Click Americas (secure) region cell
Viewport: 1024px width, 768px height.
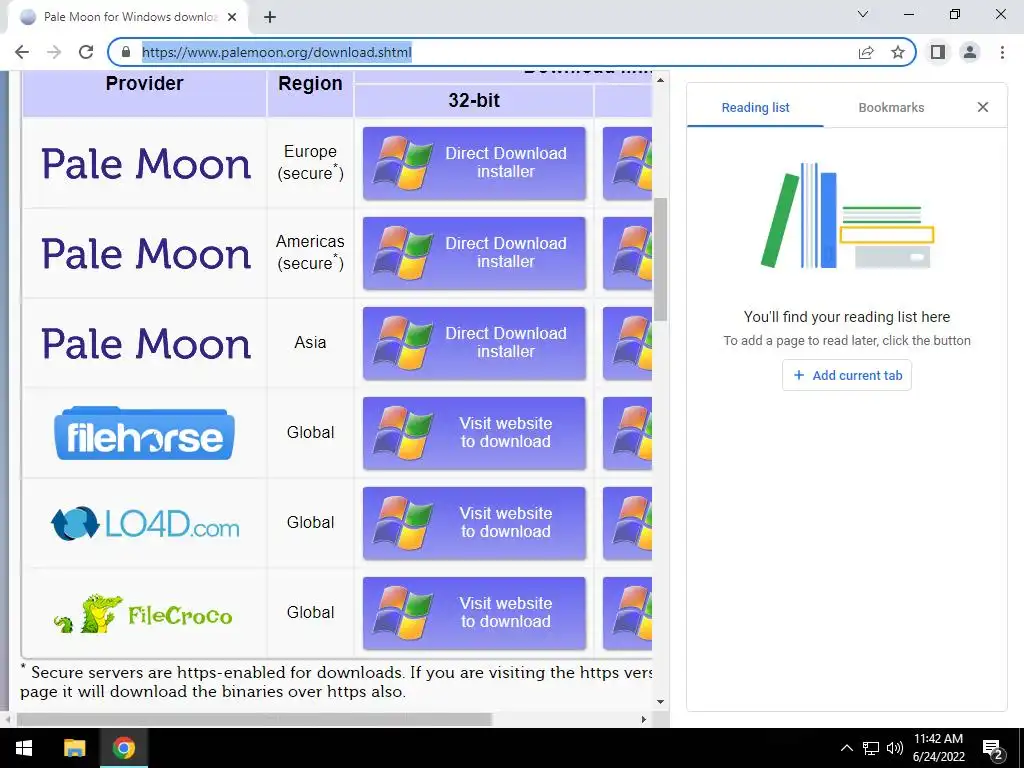point(310,253)
